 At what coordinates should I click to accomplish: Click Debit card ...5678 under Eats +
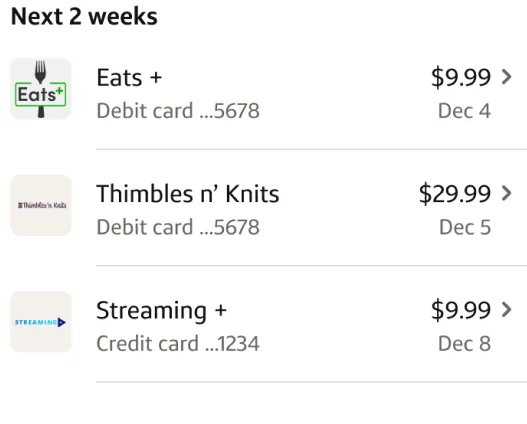(x=178, y=111)
